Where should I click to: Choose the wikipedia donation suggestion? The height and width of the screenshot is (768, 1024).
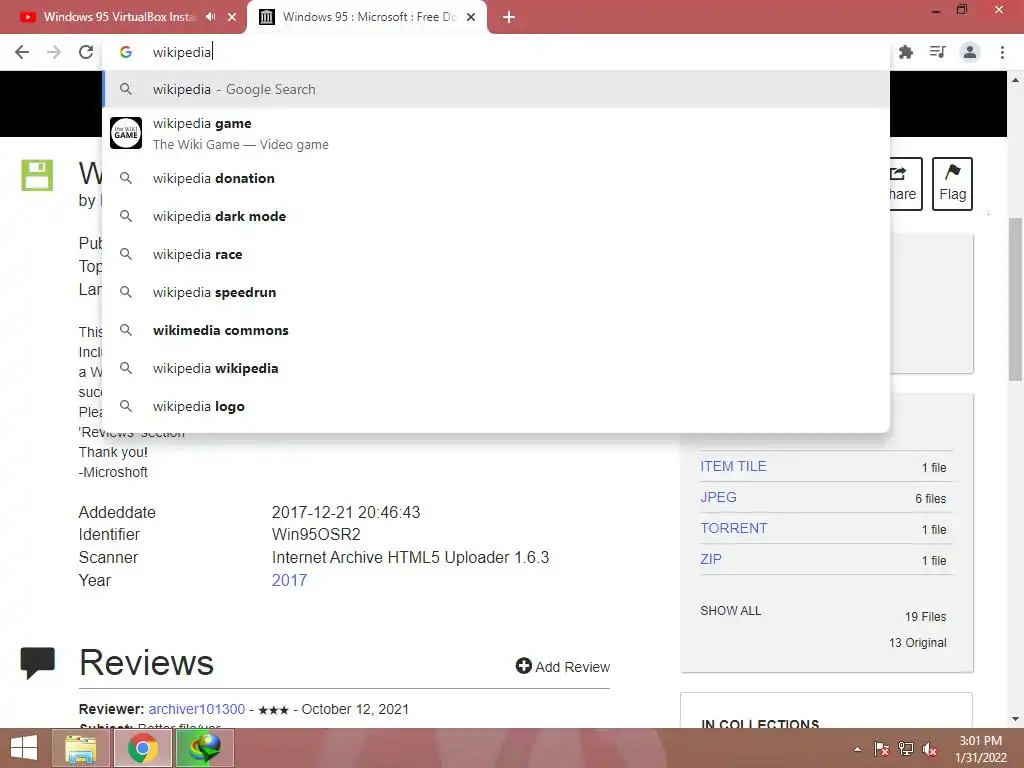click(496, 178)
